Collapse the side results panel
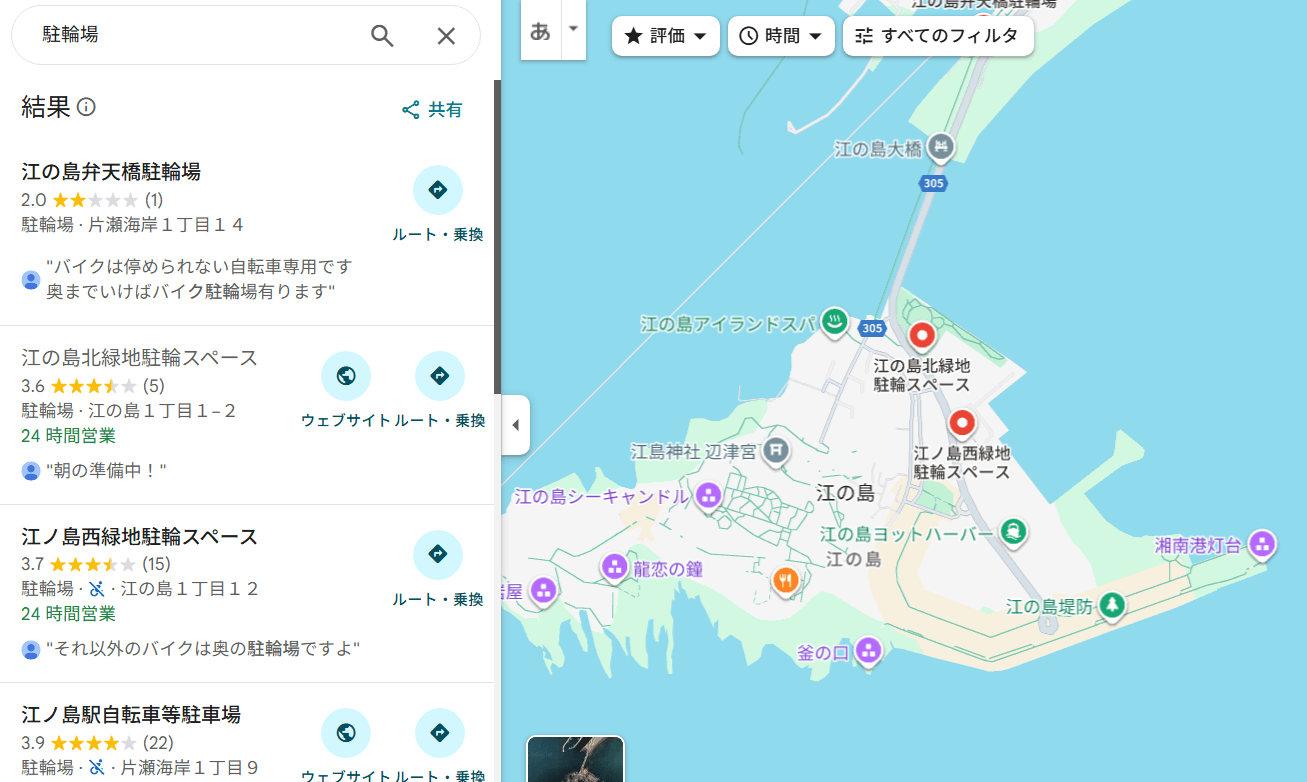Image resolution: width=1307 pixels, height=782 pixels. pyautogui.click(x=516, y=425)
